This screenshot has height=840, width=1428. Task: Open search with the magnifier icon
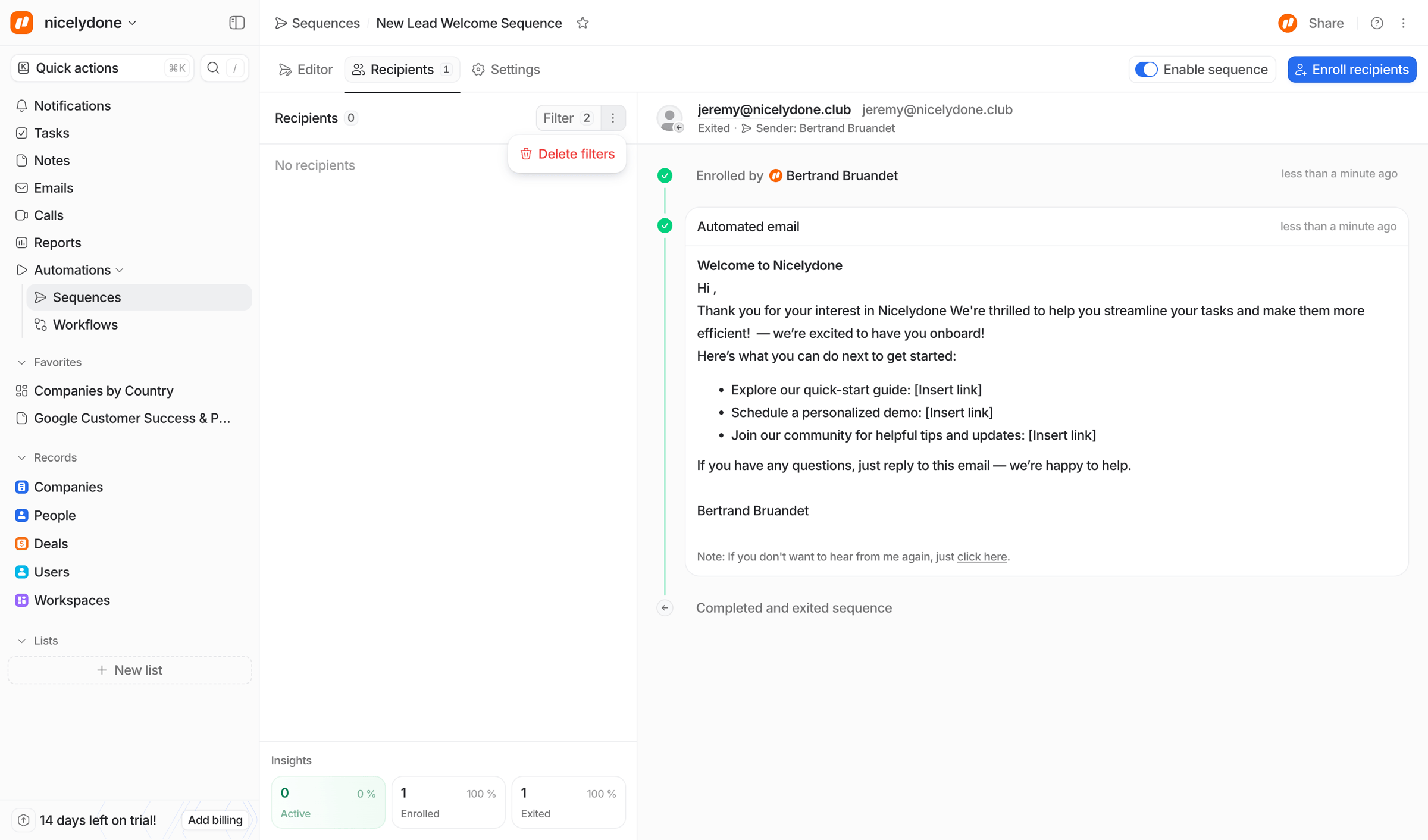[x=213, y=68]
